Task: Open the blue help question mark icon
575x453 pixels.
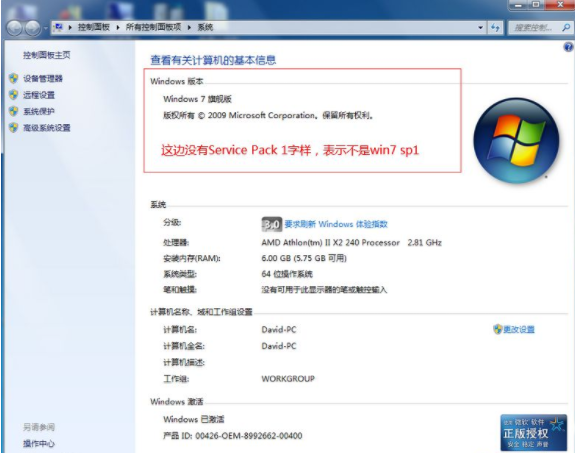Action: click(568, 47)
